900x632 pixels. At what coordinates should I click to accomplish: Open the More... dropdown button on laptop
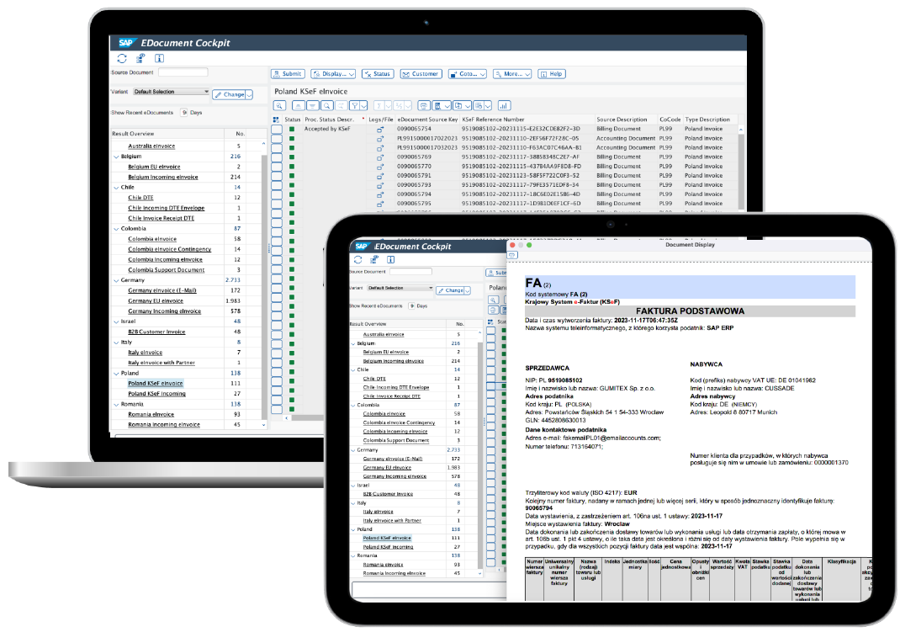coord(513,74)
